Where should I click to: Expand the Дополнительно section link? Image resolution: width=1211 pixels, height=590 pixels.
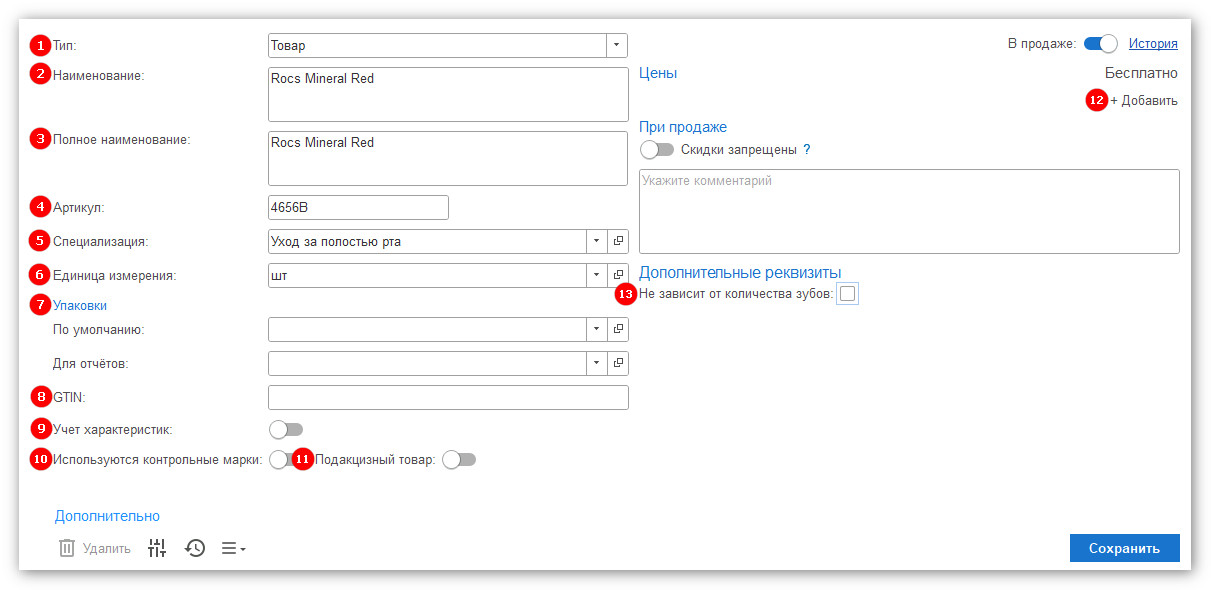coord(107,516)
